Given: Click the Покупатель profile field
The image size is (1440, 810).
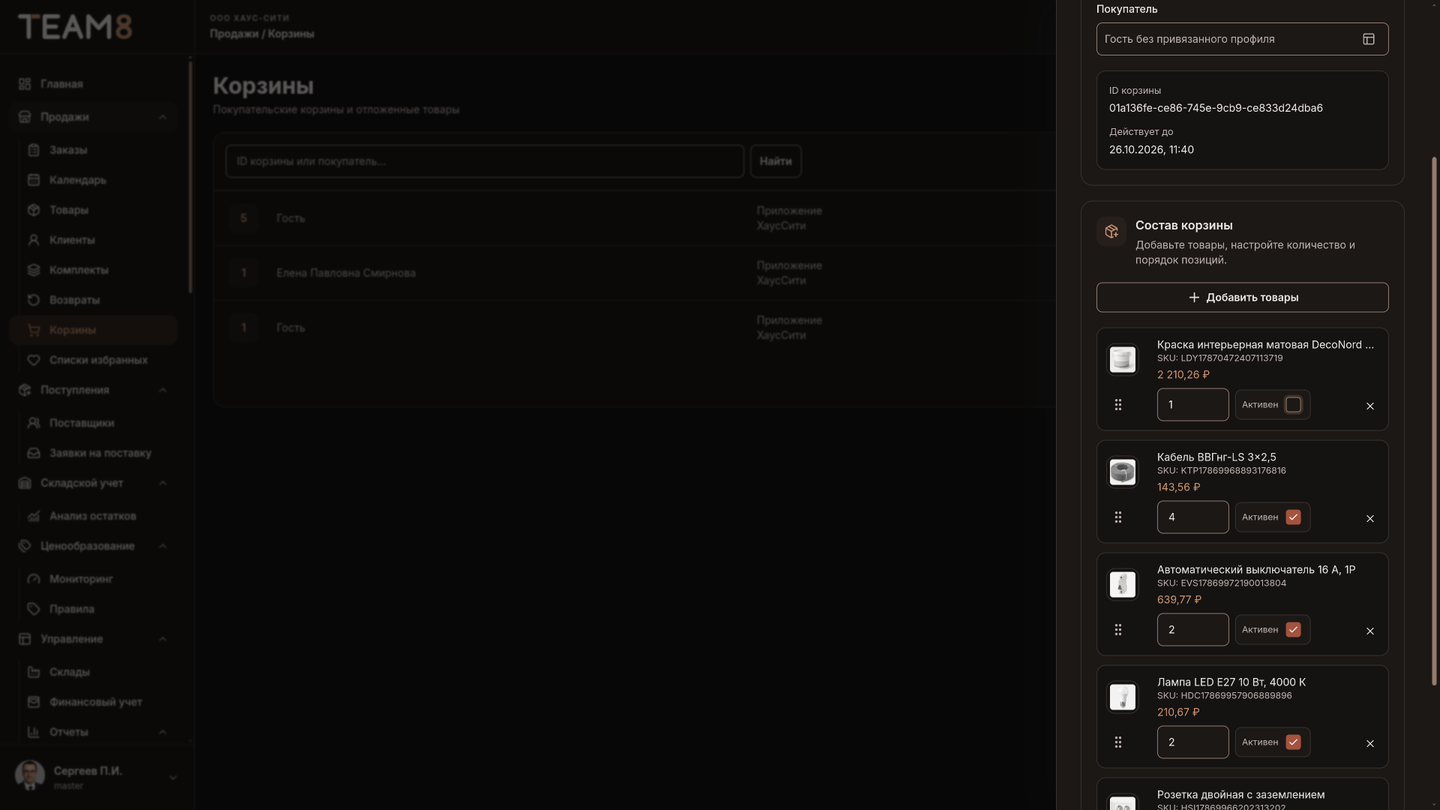Looking at the screenshot, I should pyautogui.click(x=1242, y=39).
